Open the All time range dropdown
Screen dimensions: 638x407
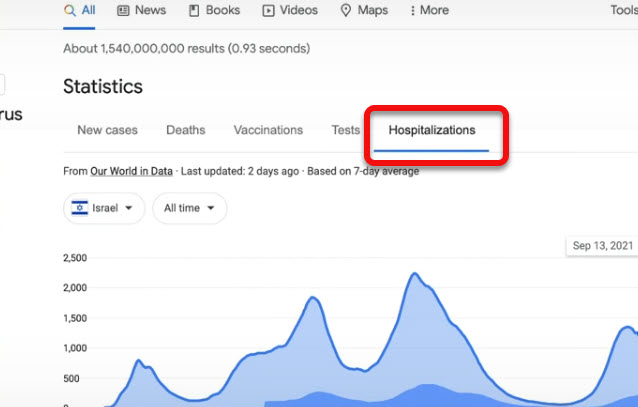(190, 208)
